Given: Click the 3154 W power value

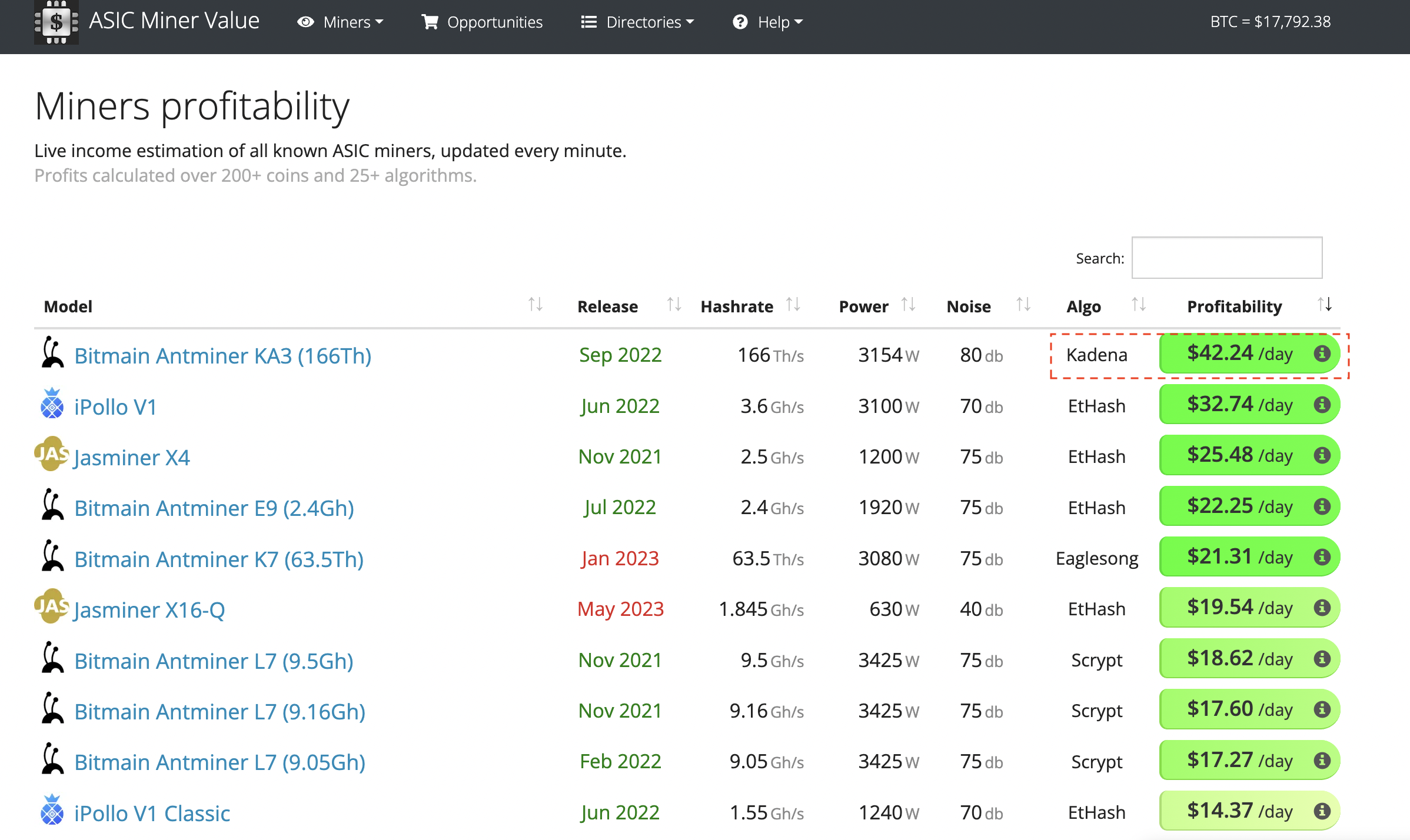Looking at the screenshot, I should point(889,355).
